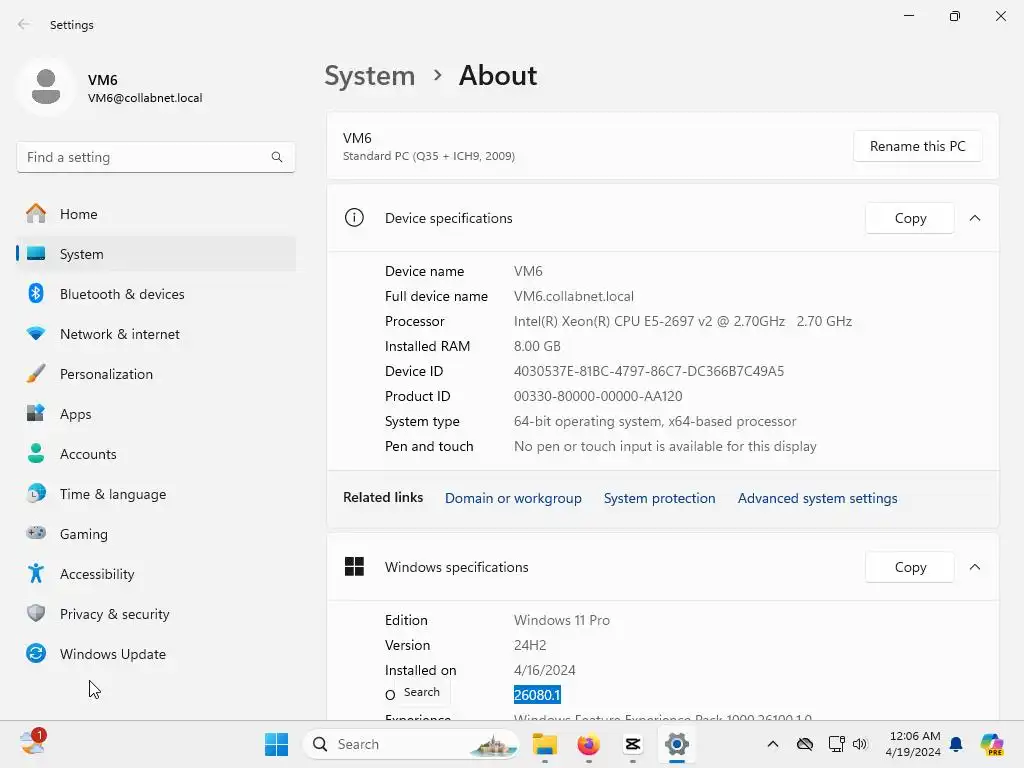1024x768 pixels.
Task: Click the search magnifier in Find a setting
Action: pos(277,157)
